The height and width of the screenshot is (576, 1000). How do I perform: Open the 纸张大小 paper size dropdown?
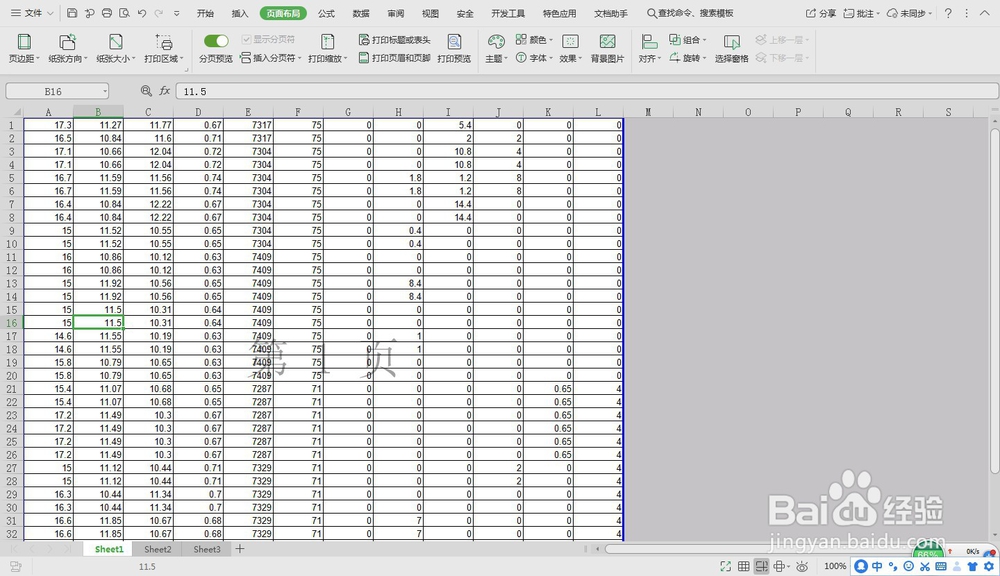point(115,48)
